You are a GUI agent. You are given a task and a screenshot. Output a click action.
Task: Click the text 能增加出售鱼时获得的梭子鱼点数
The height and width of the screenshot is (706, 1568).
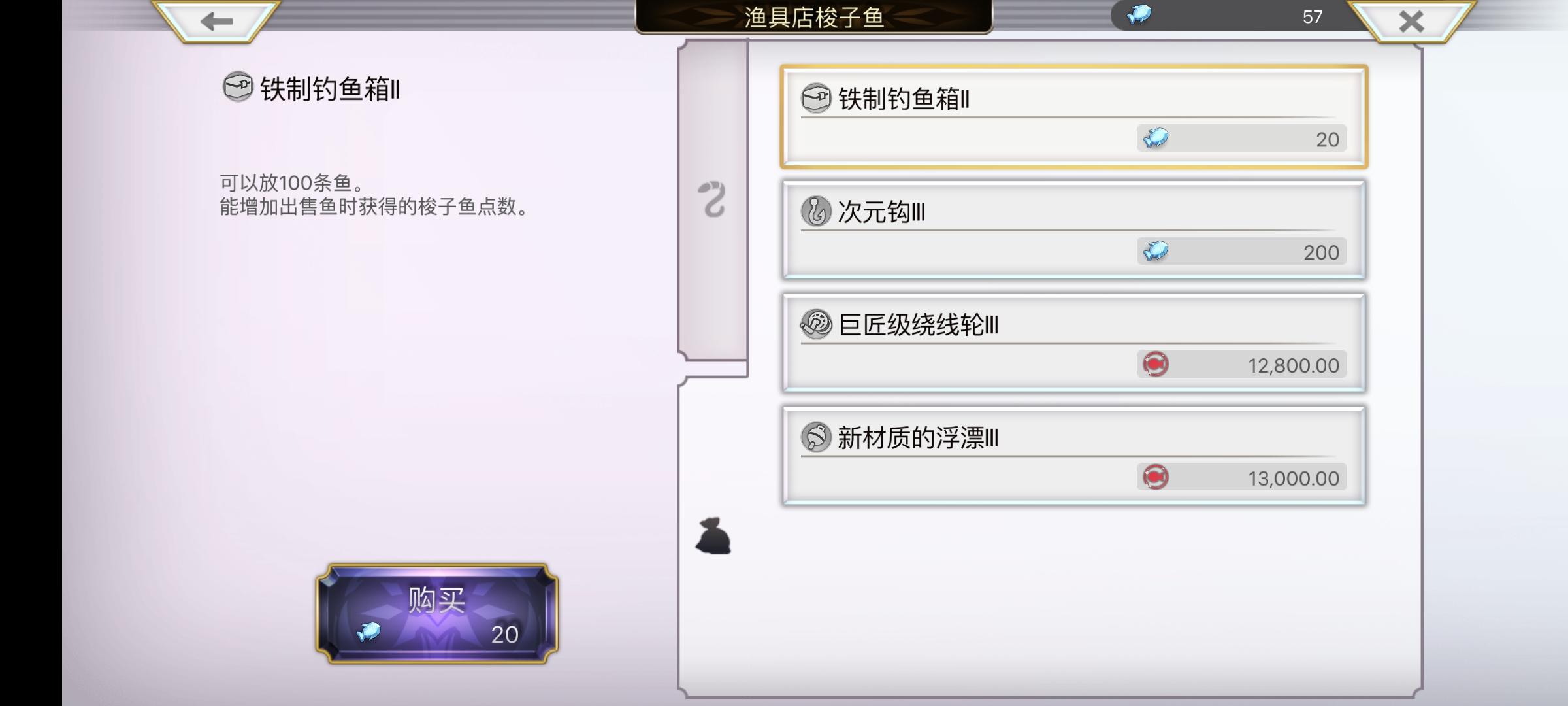coord(374,207)
